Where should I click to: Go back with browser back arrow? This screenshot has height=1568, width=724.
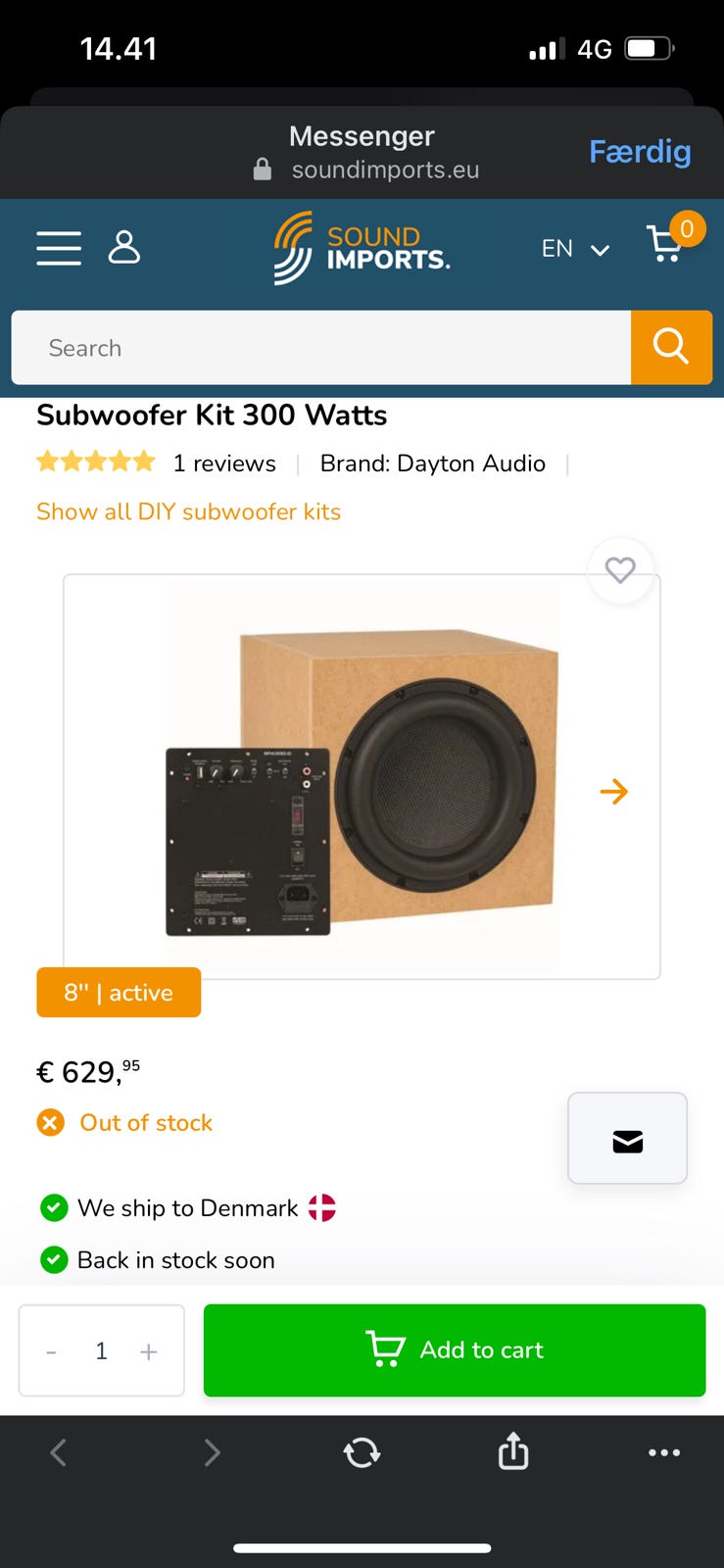pyautogui.click(x=59, y=1451)
